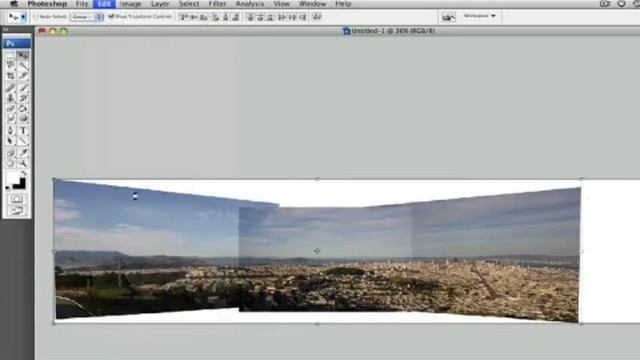Click the Ps logo atop toolbox
Image resolution: width=640 pixels, height=360 pixels.
[16, 43]
